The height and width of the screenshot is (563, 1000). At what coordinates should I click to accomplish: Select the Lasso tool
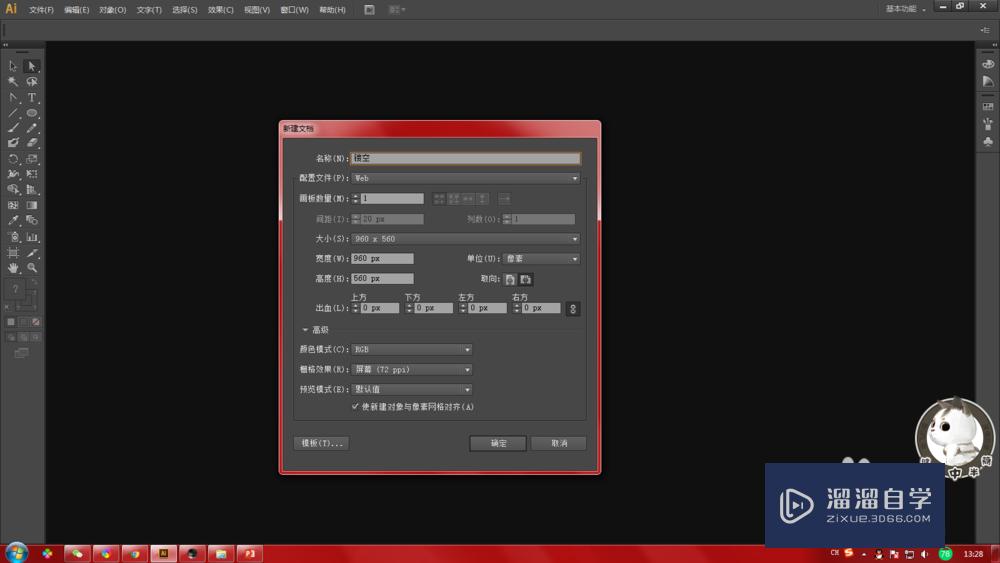tap(32, 82)
